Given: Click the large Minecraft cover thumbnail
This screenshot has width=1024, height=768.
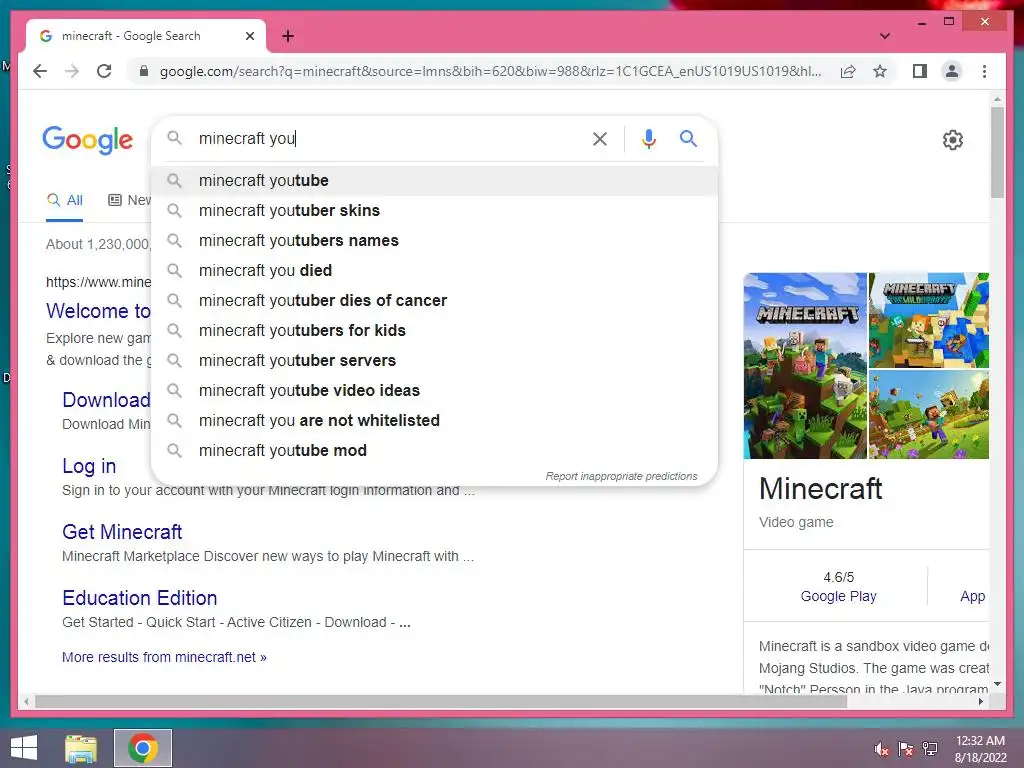Looking at the screenshot, I should tap(805, 366).
